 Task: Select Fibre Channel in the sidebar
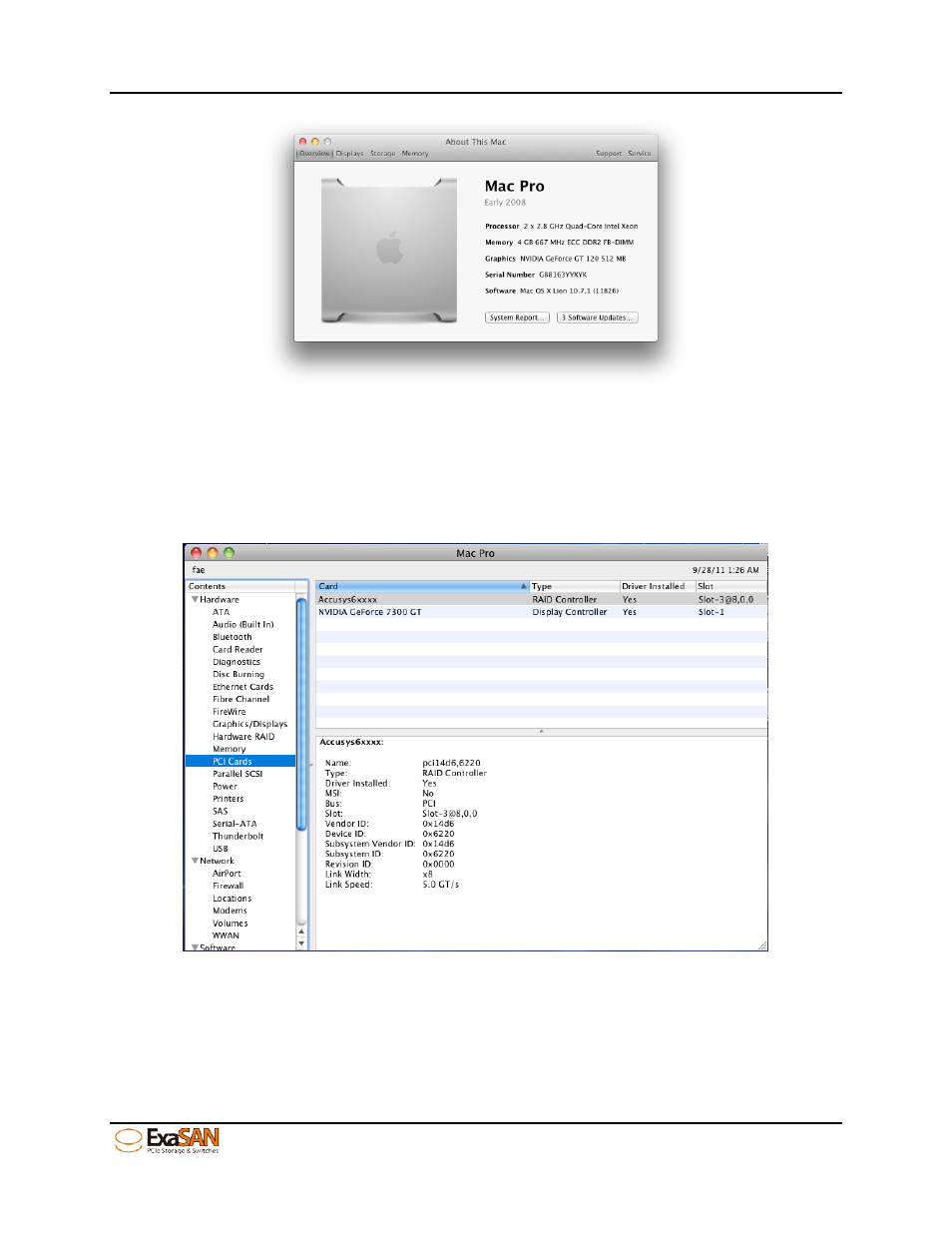[x=240, y=699]
